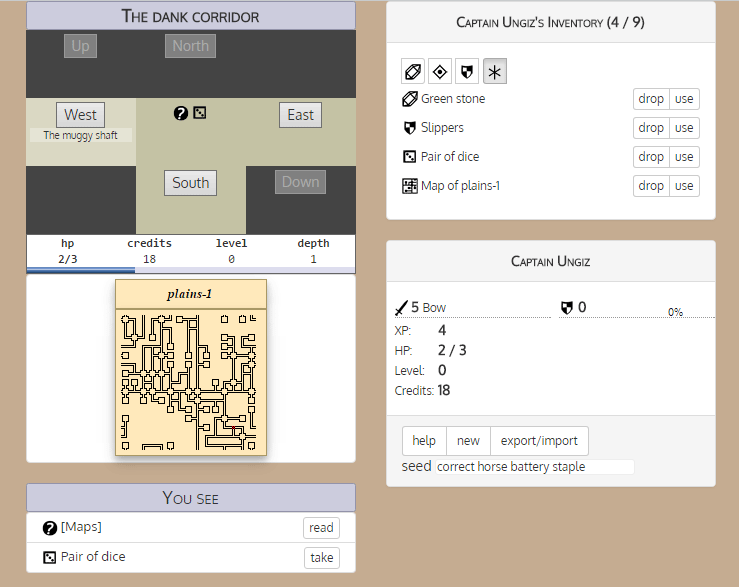Image resolution: width=739 pixels, height=587 pixels.
Task: Take the Pair of dice
Action: 321,557
